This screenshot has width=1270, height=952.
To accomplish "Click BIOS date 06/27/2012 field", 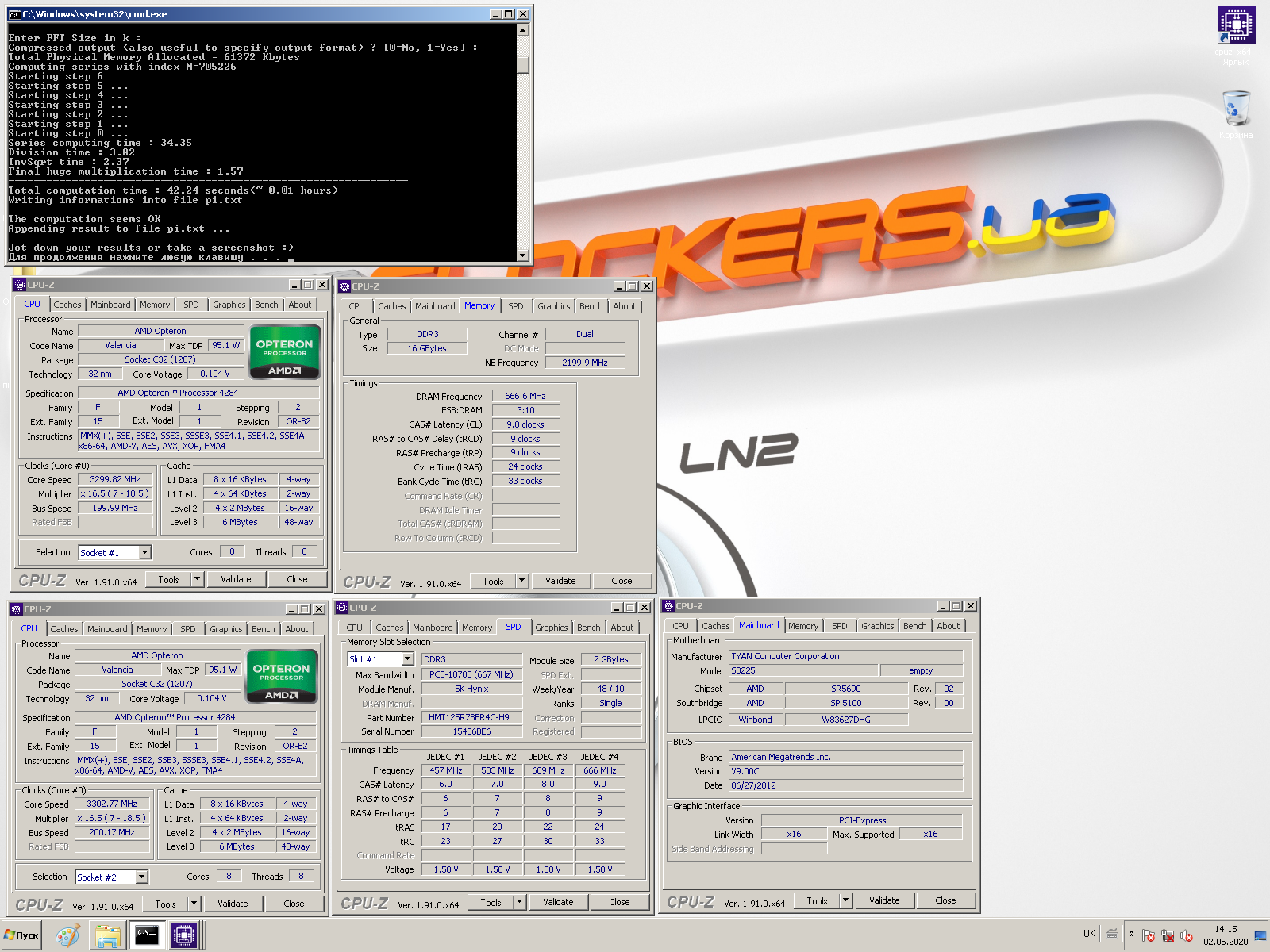I will click(846, 785).
